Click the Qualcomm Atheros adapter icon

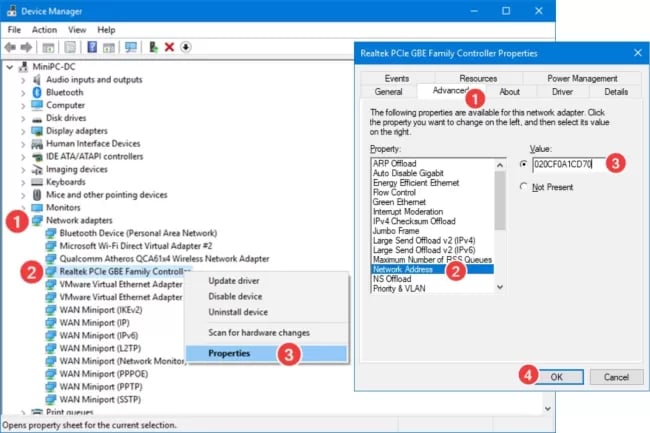(51, 259)
